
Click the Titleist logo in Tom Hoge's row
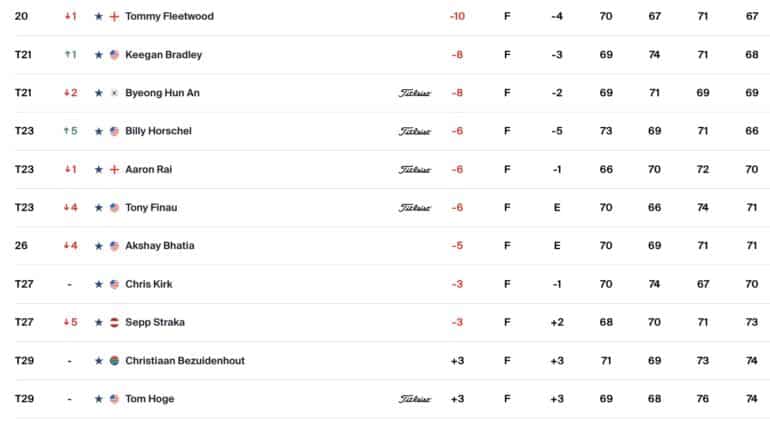pos(414,399)
